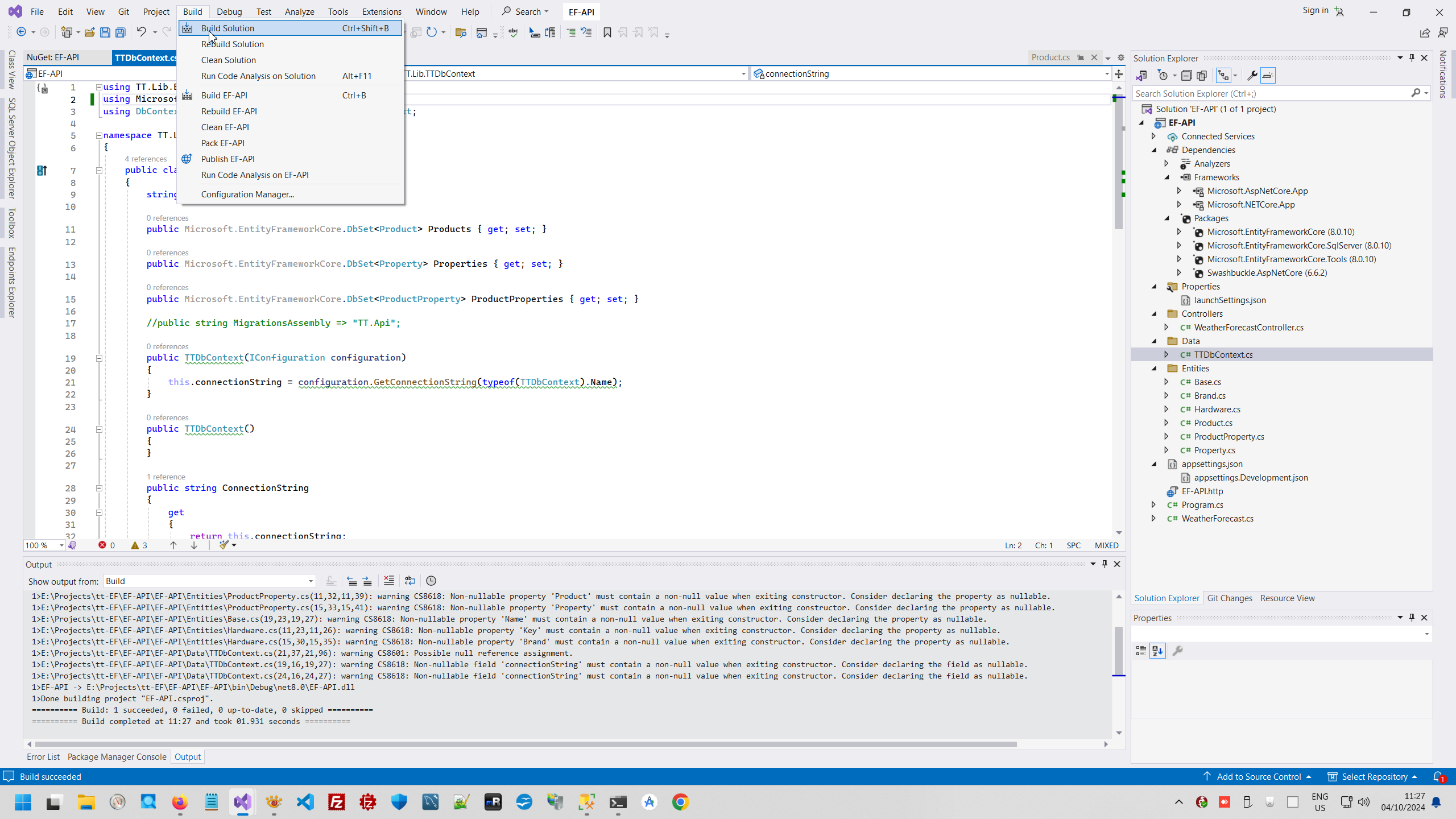Toggle timestamps clock icon in Output toolbar

pos(431,581)
